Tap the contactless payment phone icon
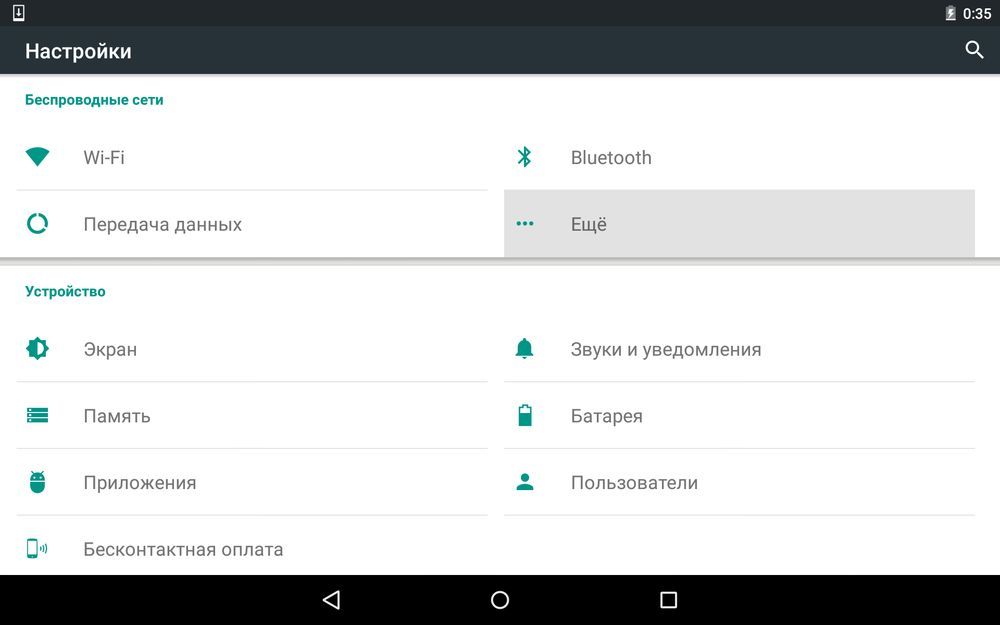The height and width of the screenshot is (625, 1000). pos(36,548)
